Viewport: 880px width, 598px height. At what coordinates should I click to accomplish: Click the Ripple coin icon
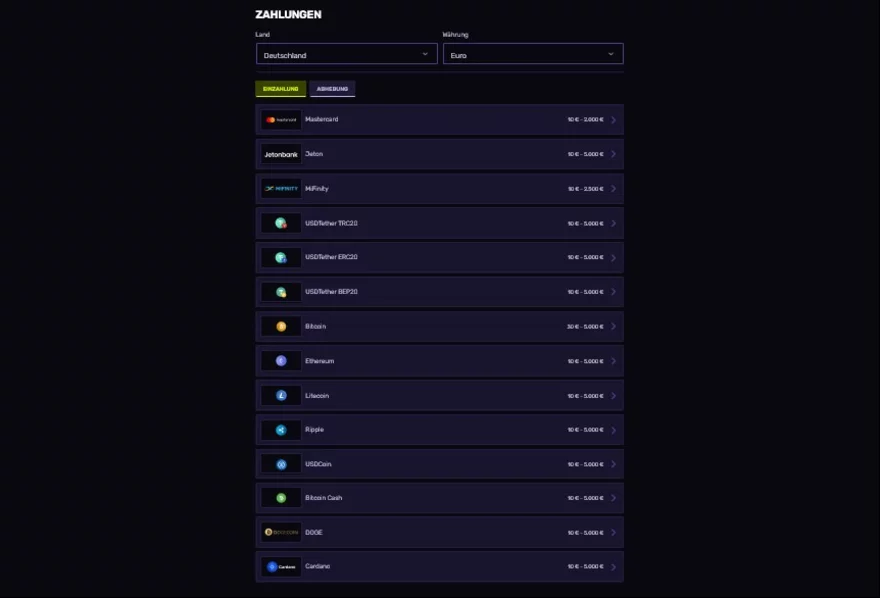click(281, 430)
